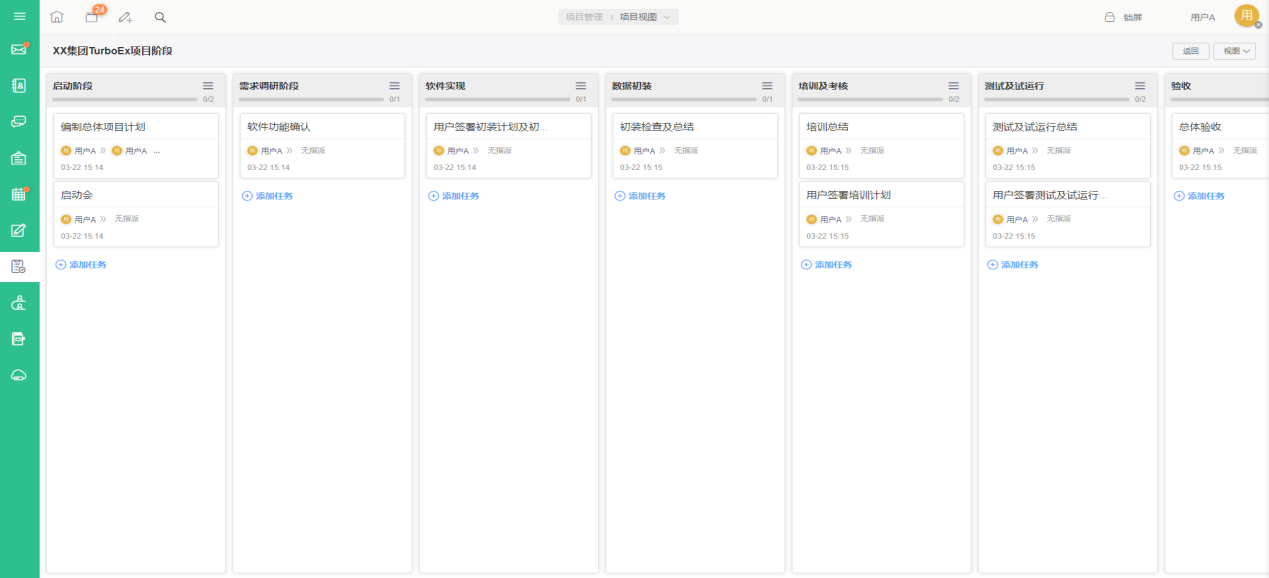Click the 用户A name in the top bar
The height and width of the screenshot is (578, 1269).
(1203, 17)
